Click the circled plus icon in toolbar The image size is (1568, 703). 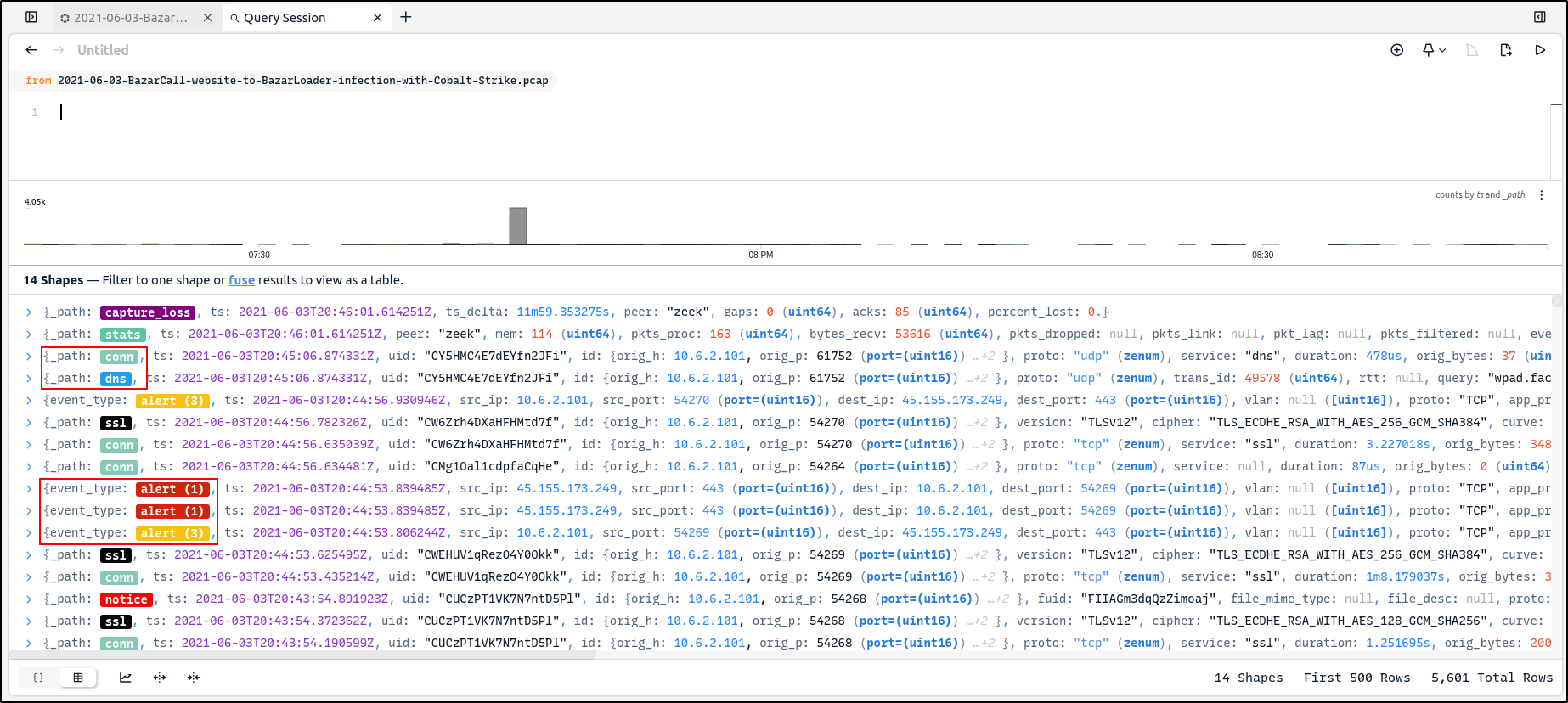[x=1396, y=50]
